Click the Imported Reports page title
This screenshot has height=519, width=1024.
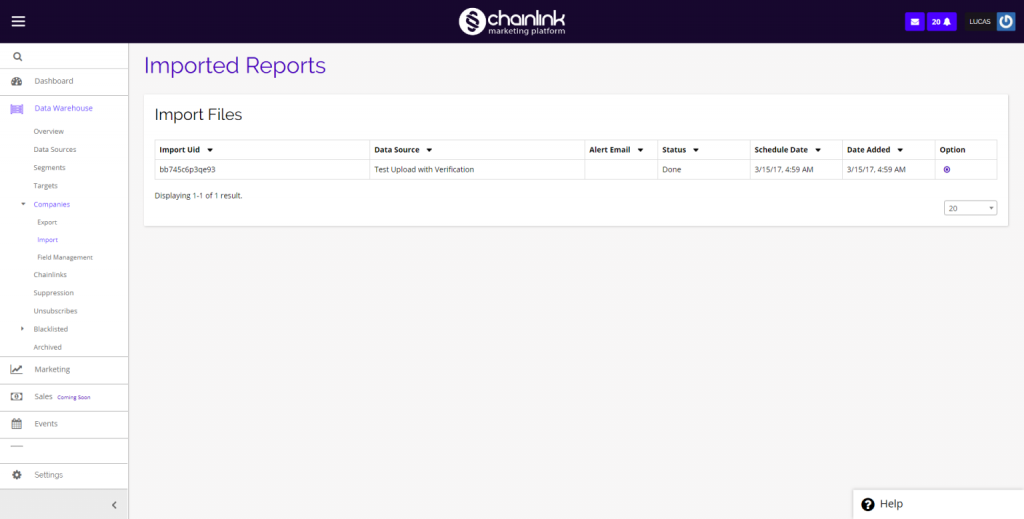tap(235, 66)
